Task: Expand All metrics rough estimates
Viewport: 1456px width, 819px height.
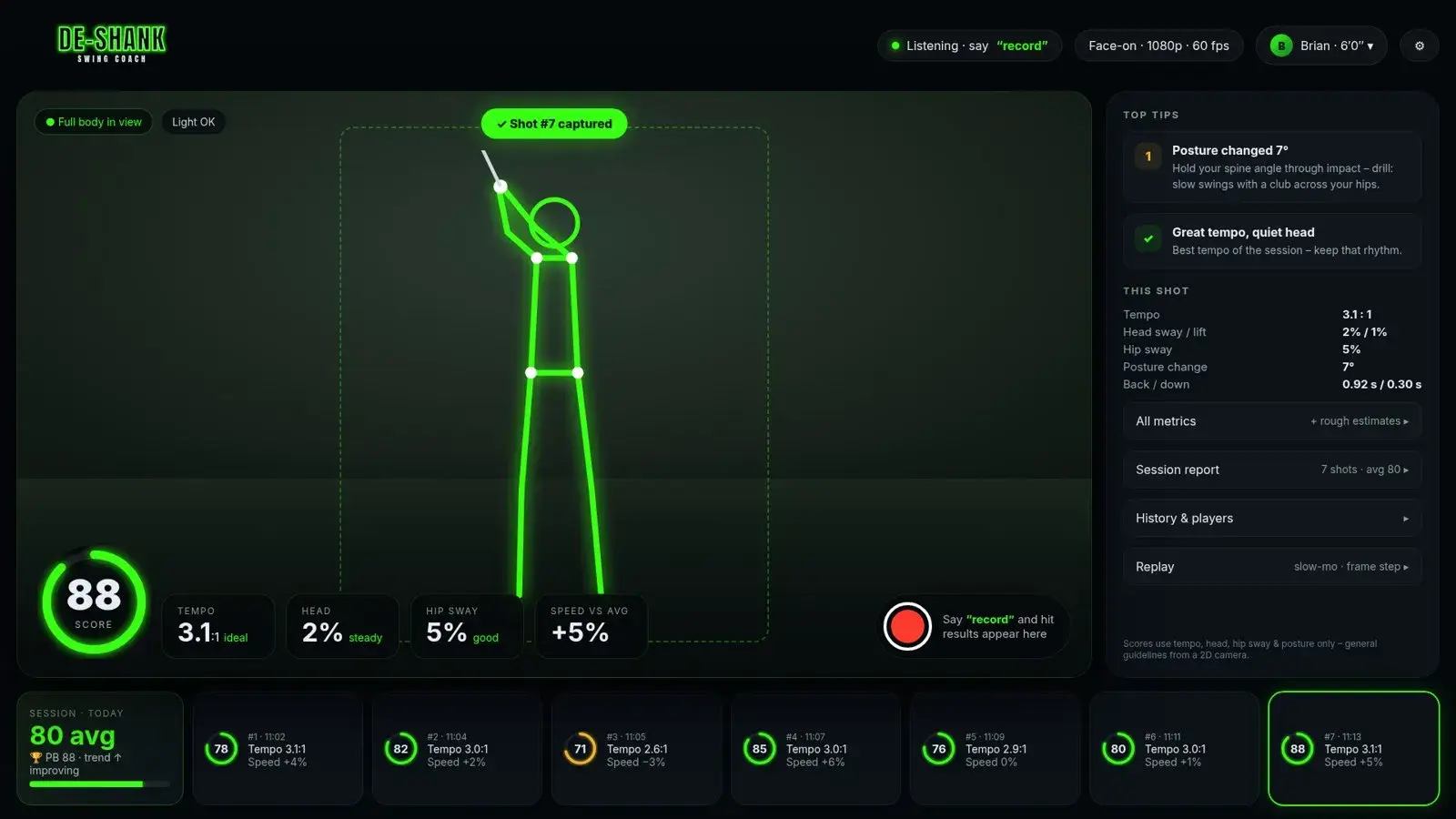Action: click(x=1272, y=421)
